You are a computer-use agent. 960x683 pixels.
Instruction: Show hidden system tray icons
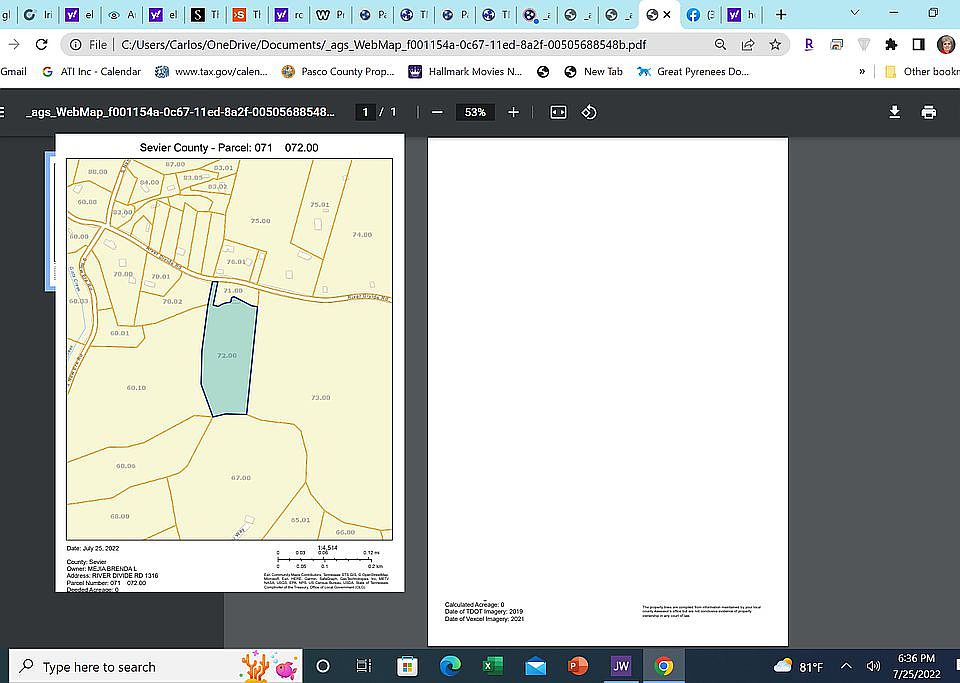click(847, 666)
